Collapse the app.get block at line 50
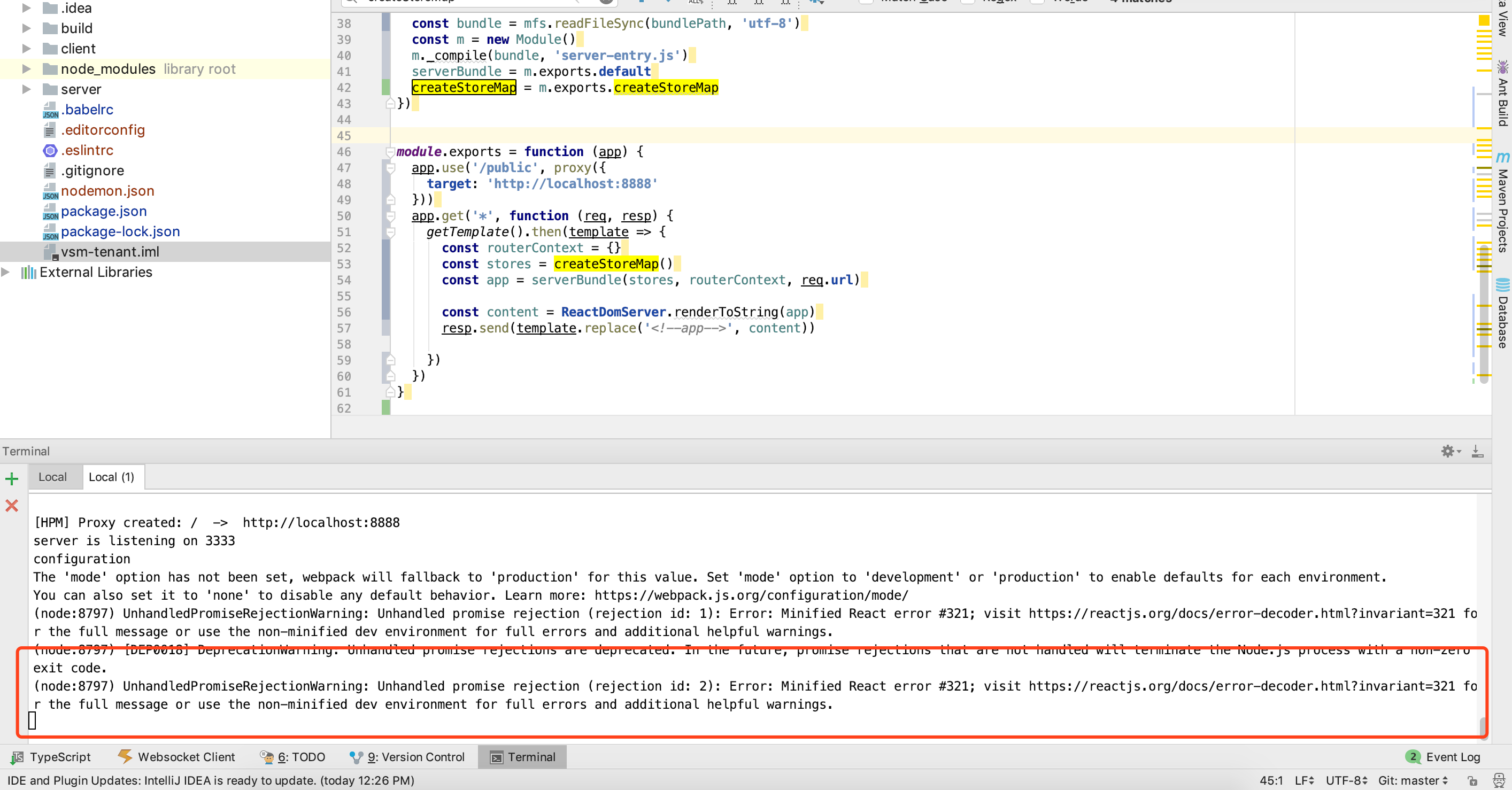Screen dimensions: 1512x790 click(x=390, y=216)
